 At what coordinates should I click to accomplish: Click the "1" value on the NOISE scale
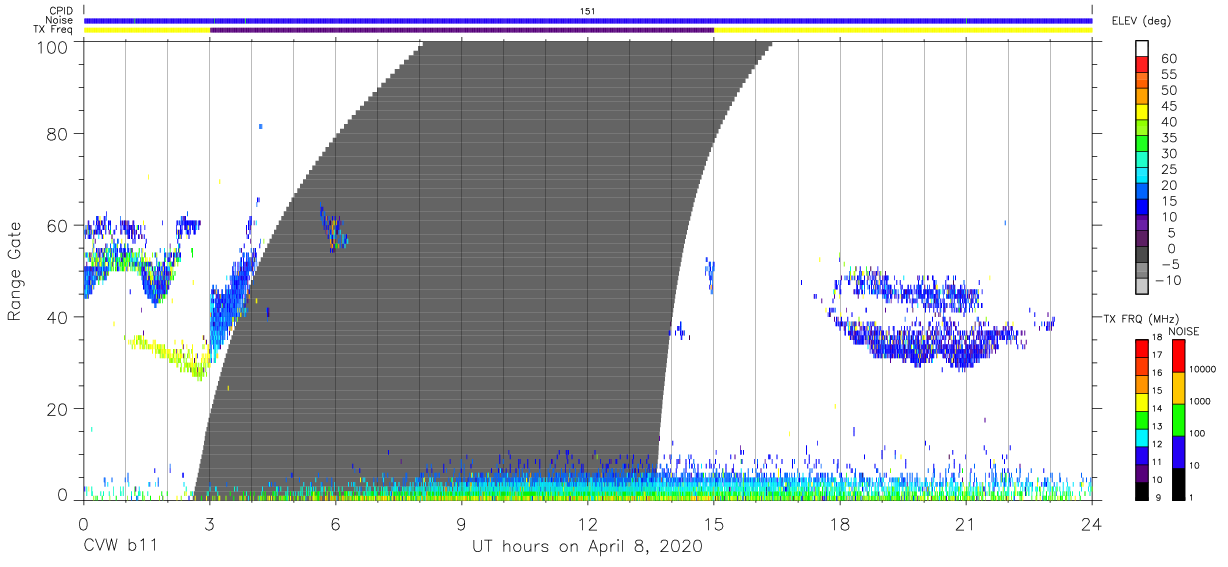tap(1193, 497)
